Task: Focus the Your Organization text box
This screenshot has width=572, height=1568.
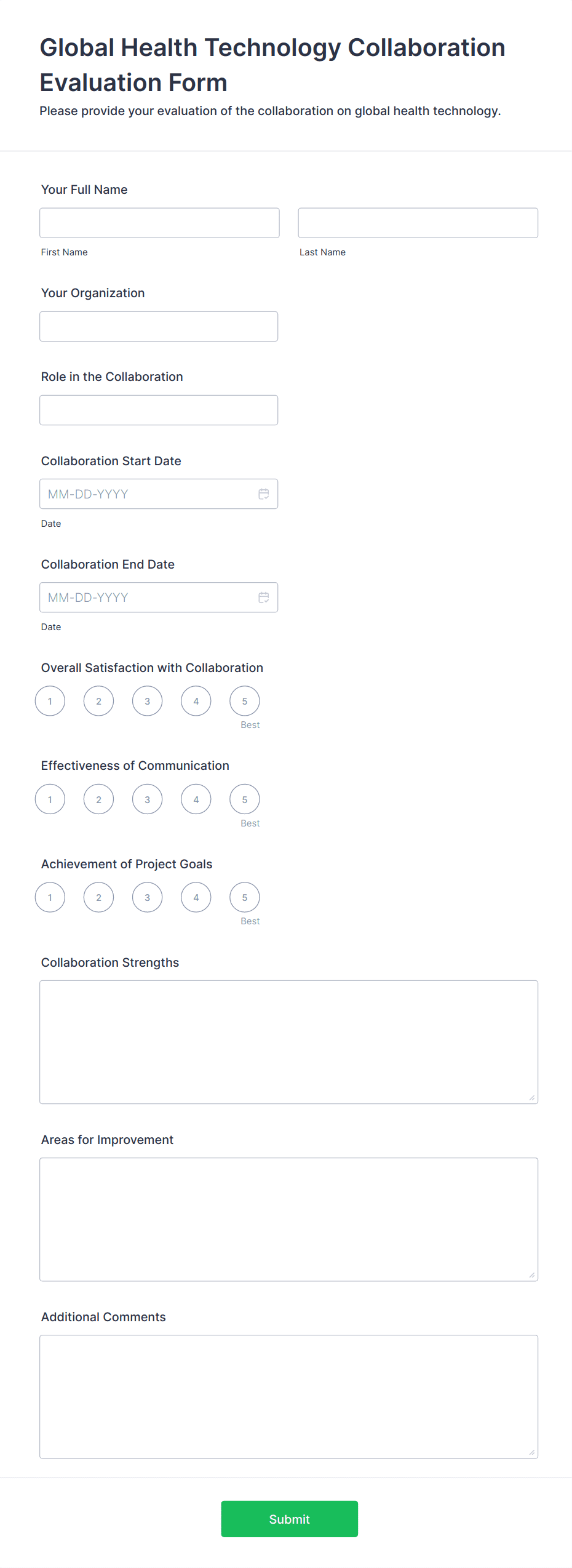Action: click(x=159, y=326)
